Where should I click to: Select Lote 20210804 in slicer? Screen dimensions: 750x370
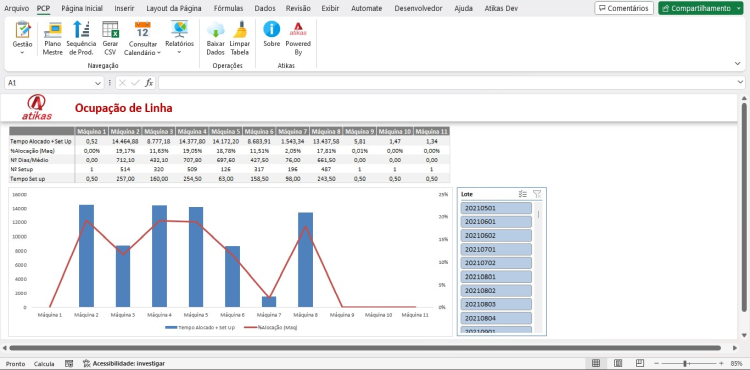point(496,318)
